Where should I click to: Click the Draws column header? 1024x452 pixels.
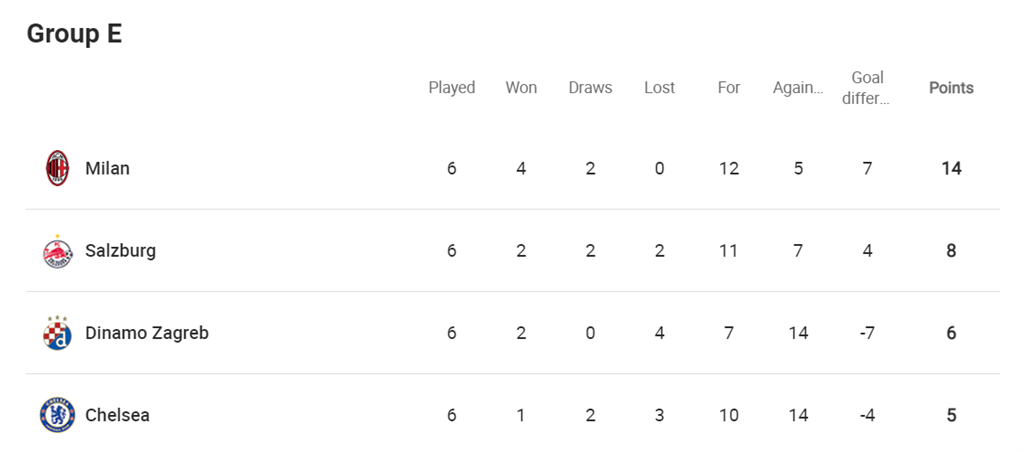(590, 88)
